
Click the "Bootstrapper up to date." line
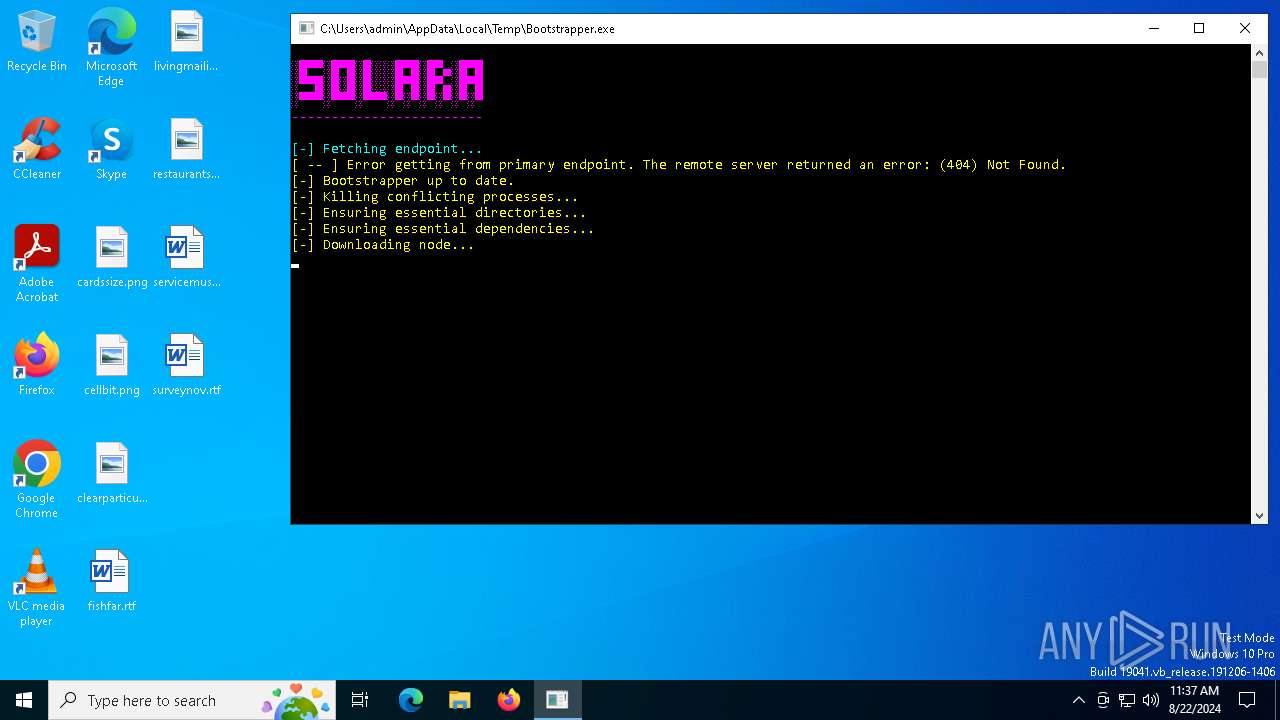[x=403, y=181]
